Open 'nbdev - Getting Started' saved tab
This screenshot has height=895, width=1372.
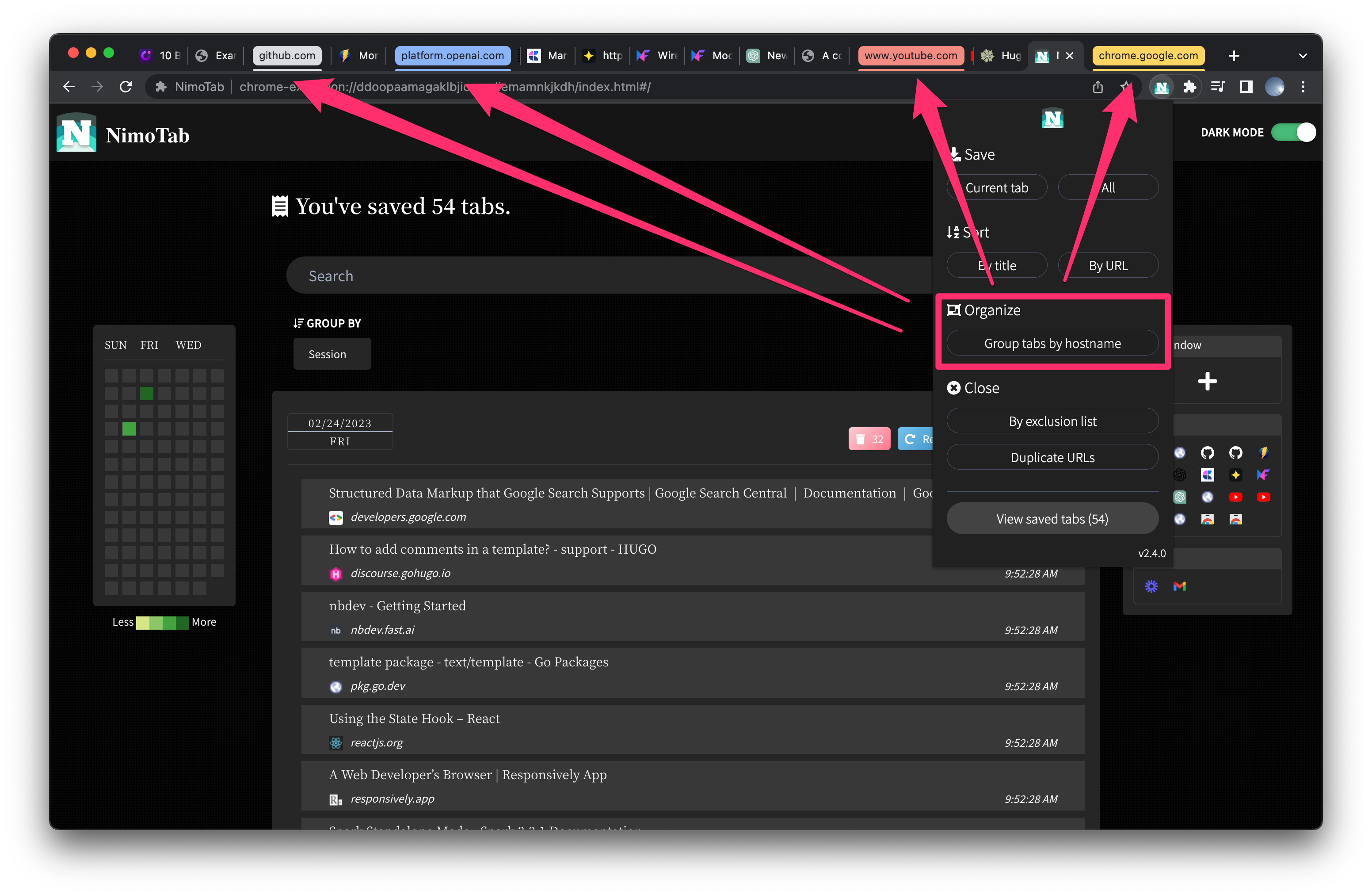(692, 617)
